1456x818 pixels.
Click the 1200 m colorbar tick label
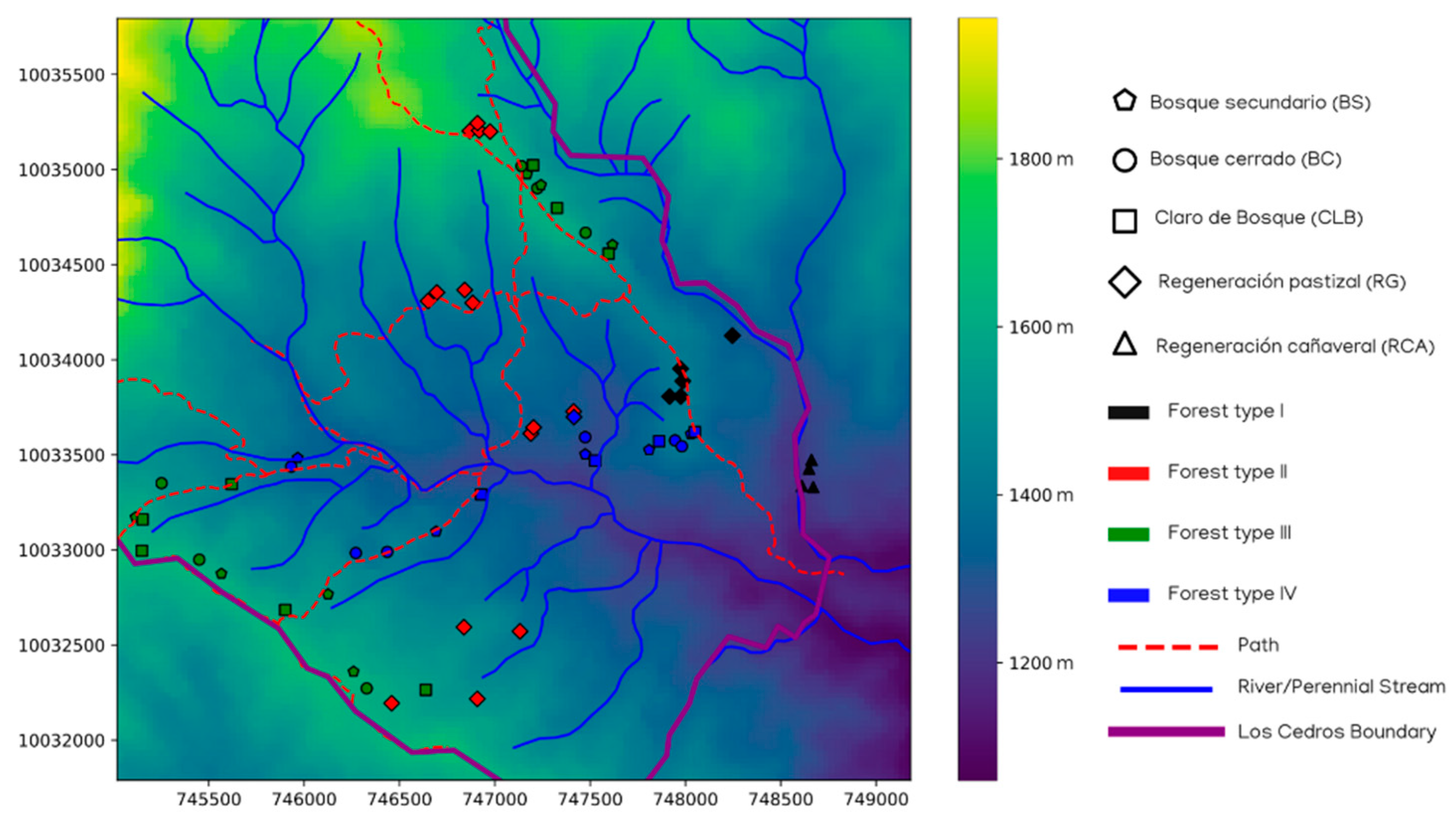click(1041, 662)
